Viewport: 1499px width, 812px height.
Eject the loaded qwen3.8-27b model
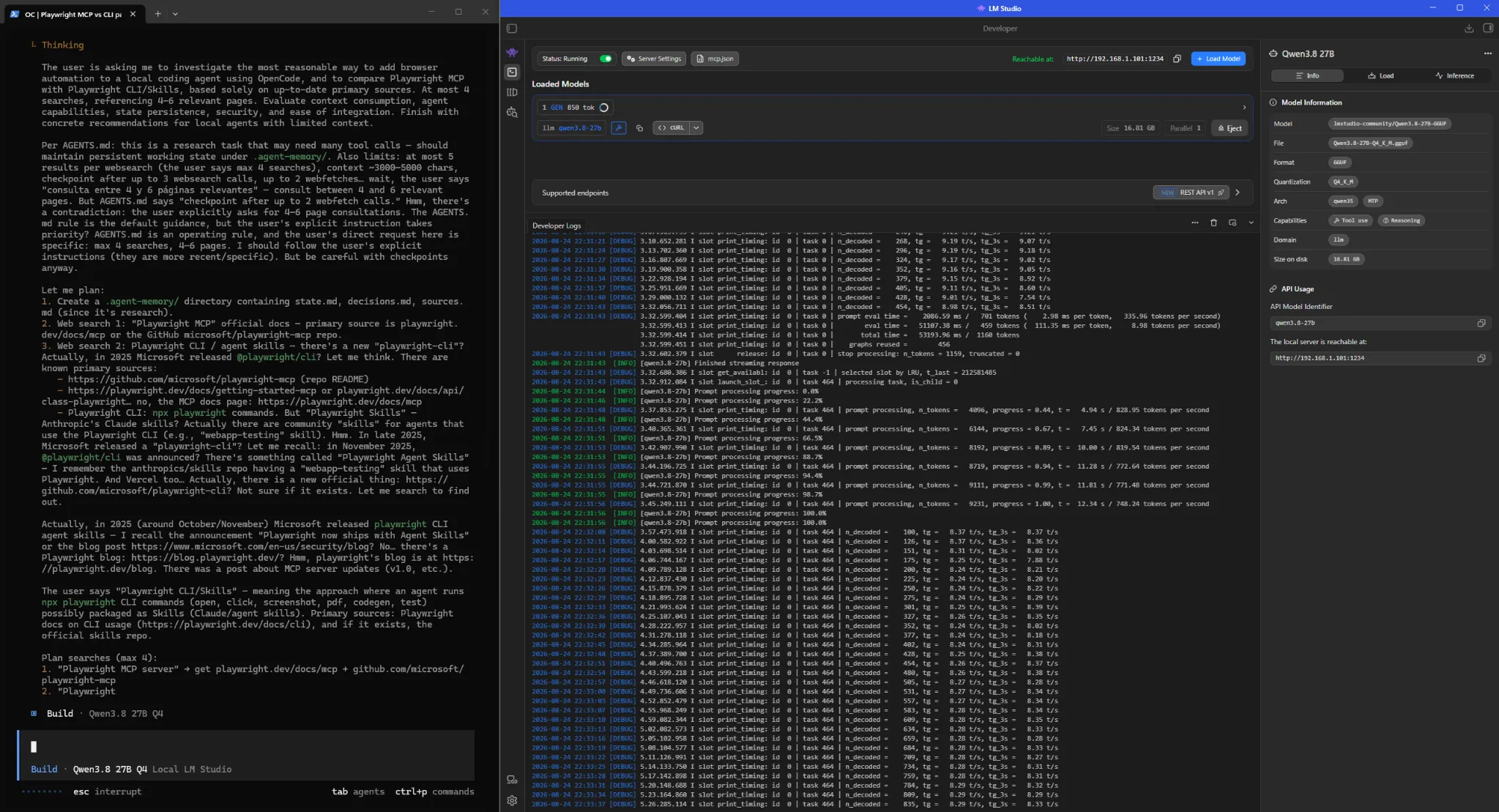pos(1230,128)
